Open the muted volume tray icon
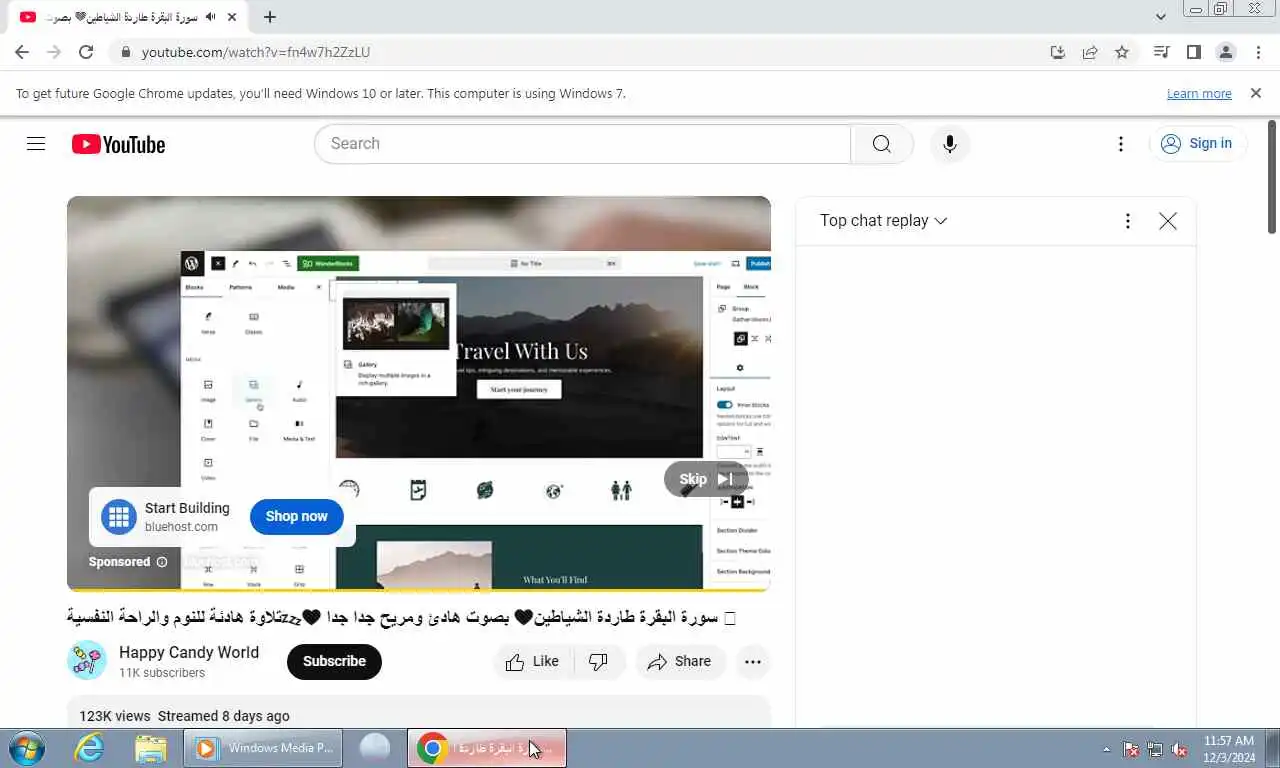The image size is (1280, 768). [1179, 749]
